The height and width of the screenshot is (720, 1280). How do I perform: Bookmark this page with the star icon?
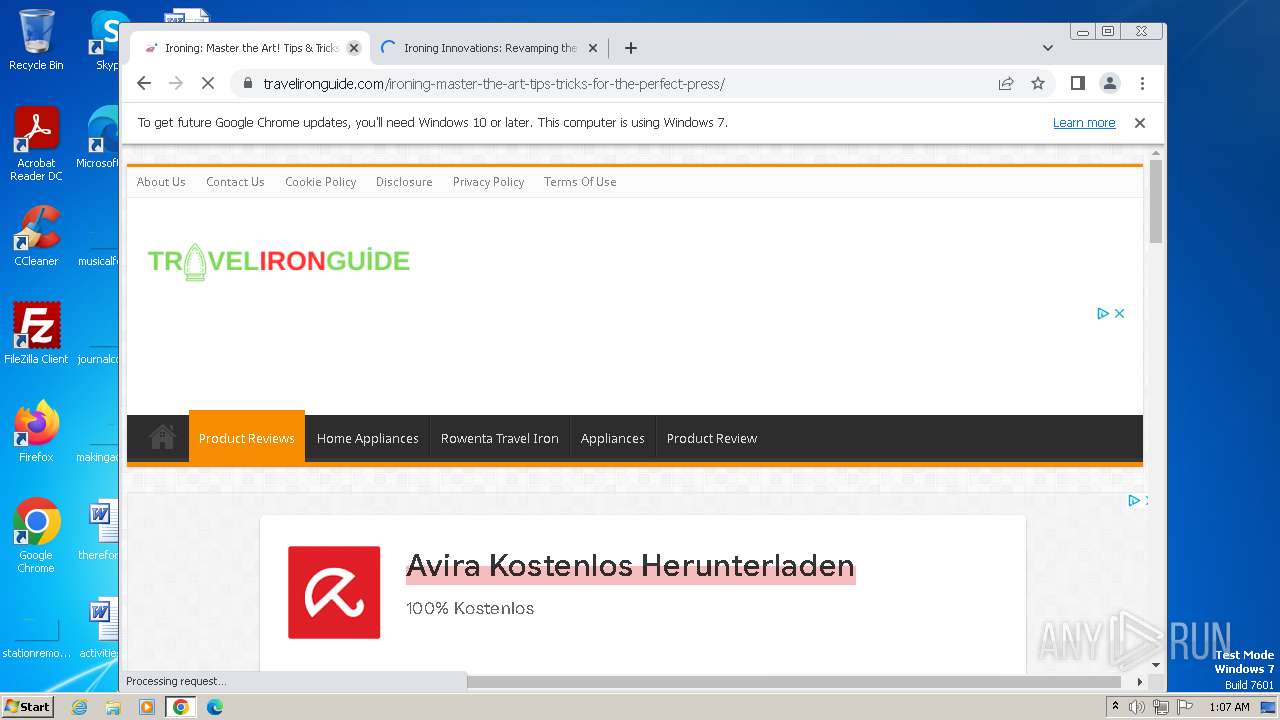[x=1038, y=84]
